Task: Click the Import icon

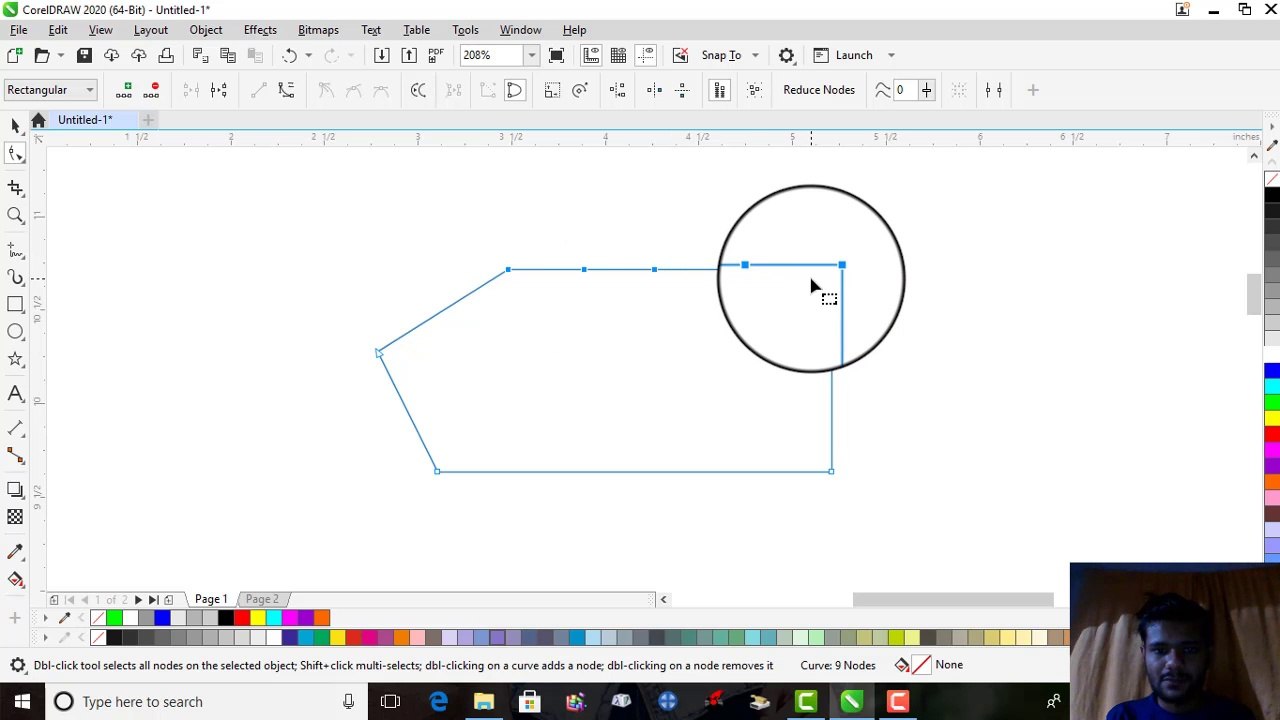Action: pos(381,55)
